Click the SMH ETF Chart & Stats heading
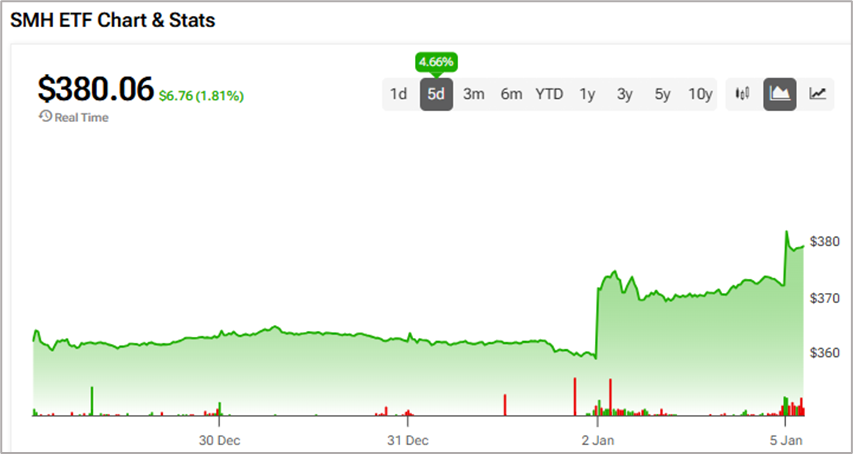 [112, 20]
